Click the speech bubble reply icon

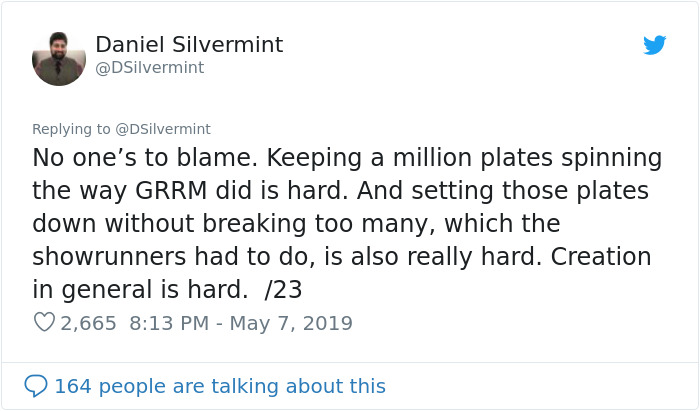(x=36, y=385)
